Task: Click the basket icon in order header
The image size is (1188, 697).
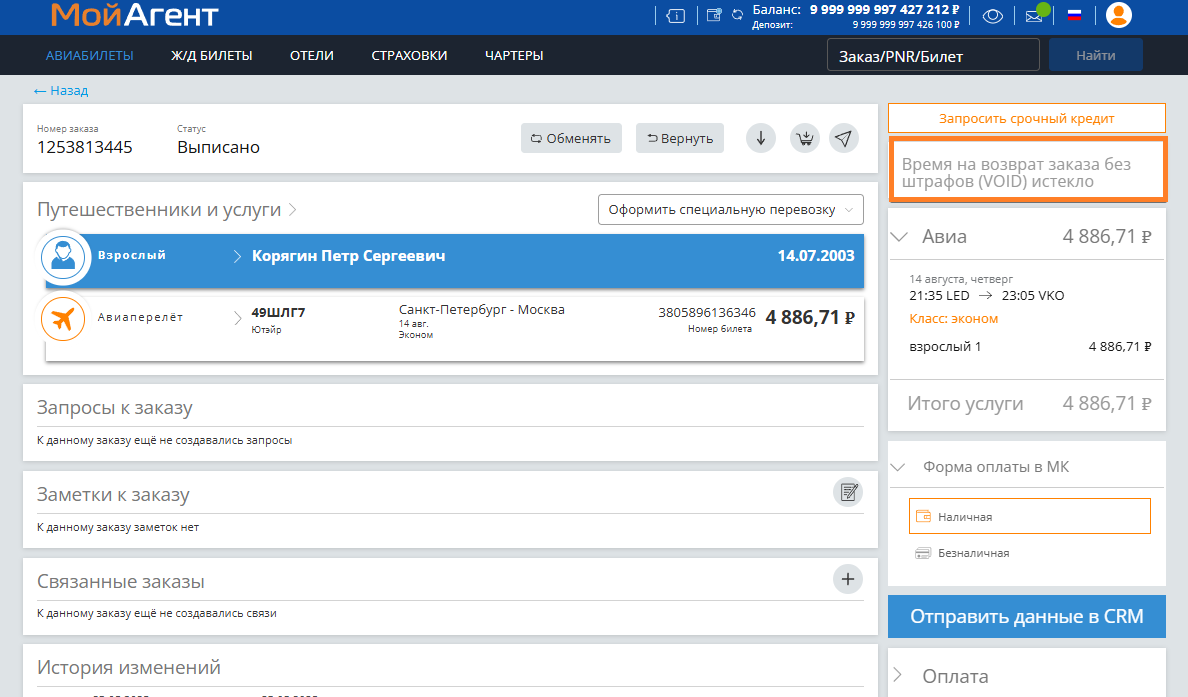Action: click(805, 138)
